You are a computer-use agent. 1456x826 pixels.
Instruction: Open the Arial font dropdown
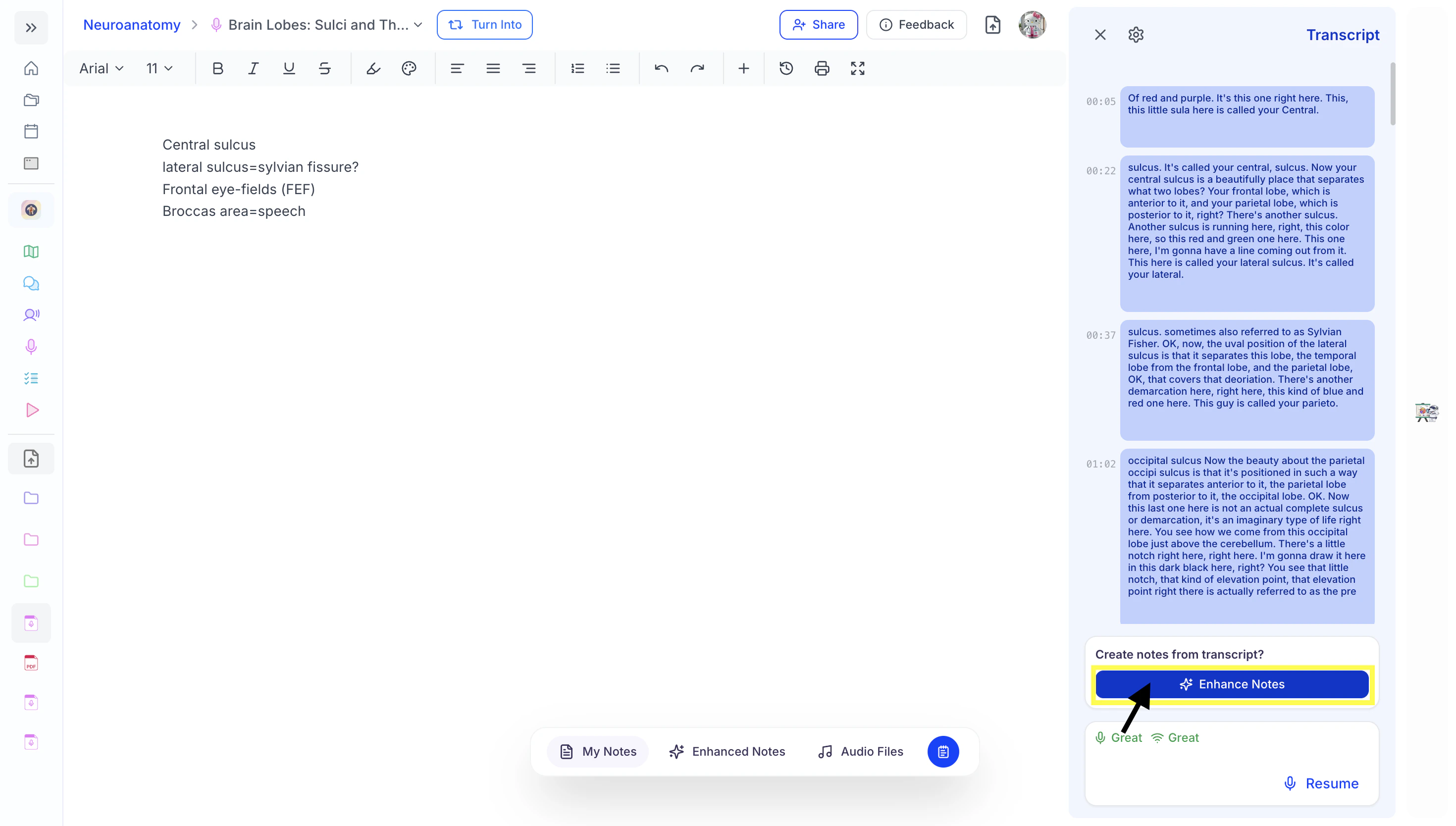(102, 69)
